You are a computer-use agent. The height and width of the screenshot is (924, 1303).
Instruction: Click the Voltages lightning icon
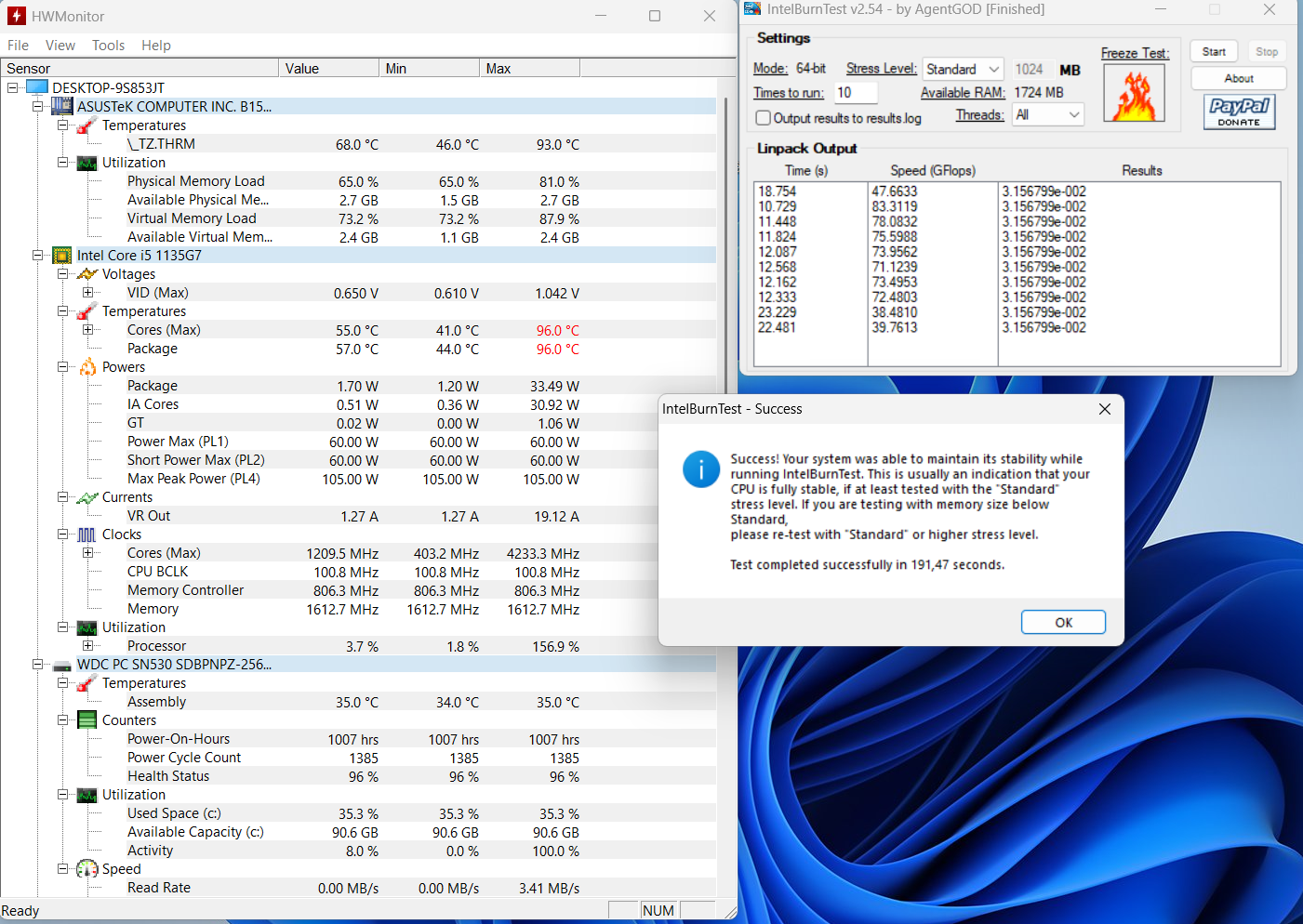pos(87,274)
